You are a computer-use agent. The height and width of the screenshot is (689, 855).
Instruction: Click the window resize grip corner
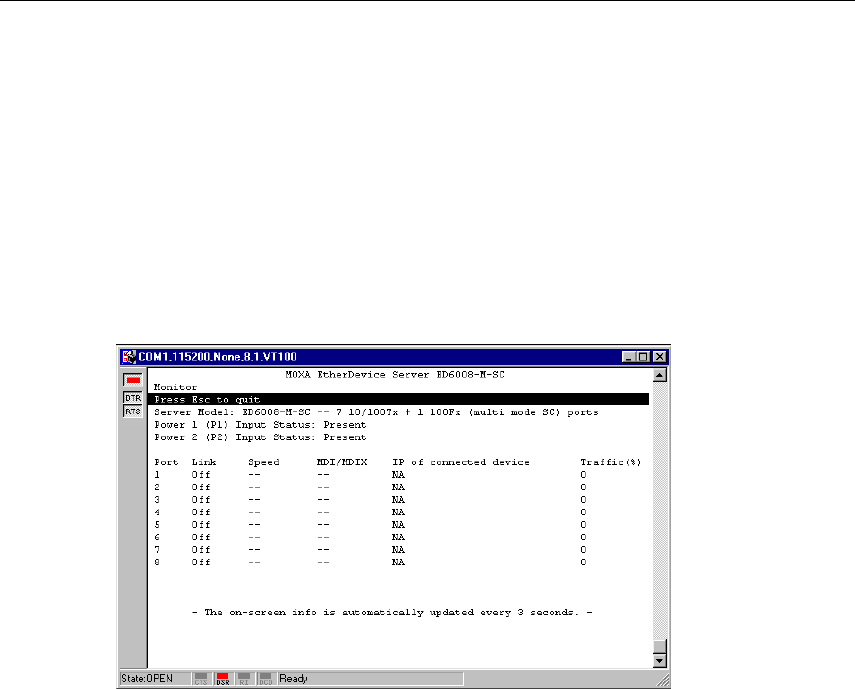pos(663,680)
